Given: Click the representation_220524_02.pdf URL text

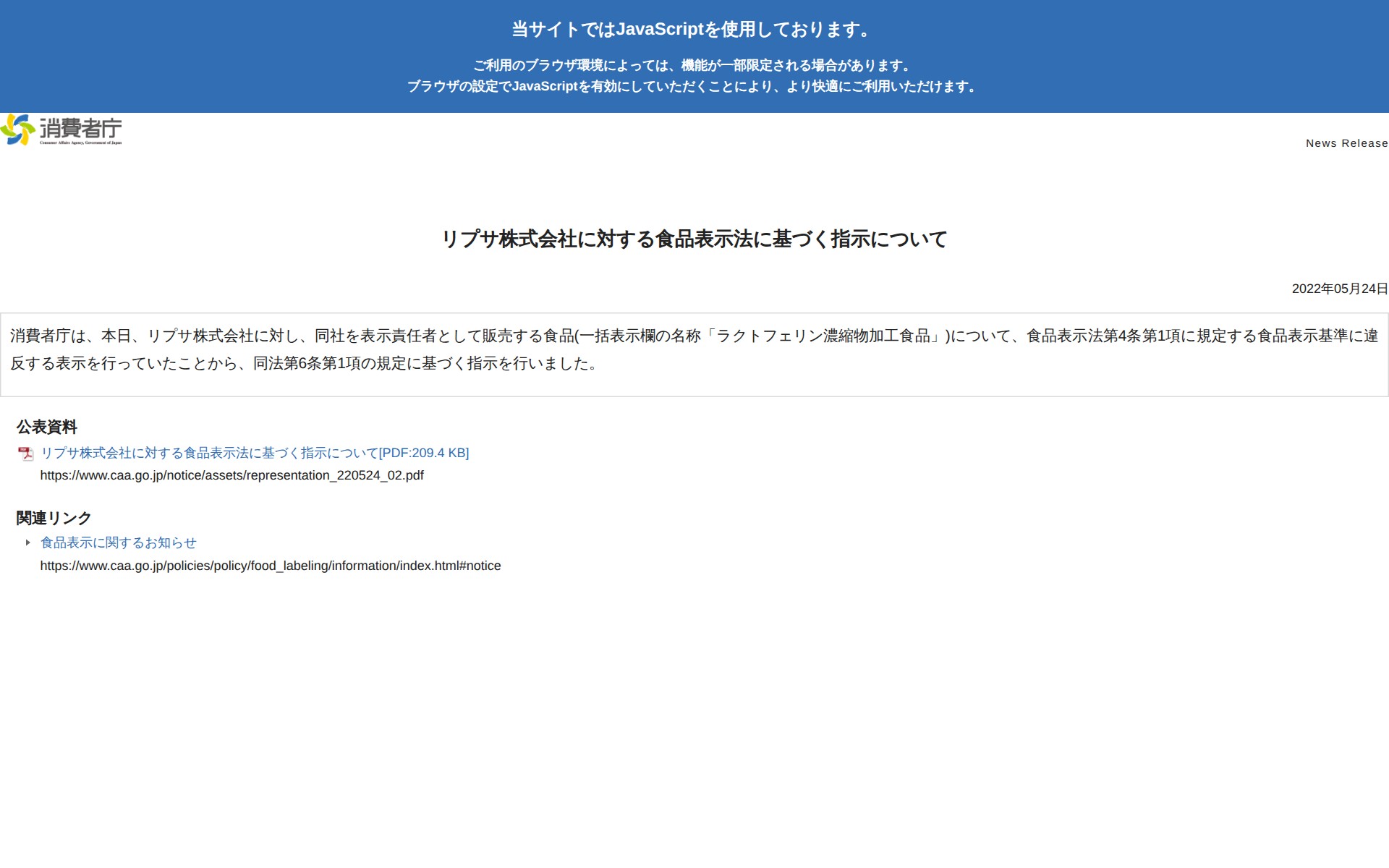Looking at the screenshot, I should tap(231, 475).
